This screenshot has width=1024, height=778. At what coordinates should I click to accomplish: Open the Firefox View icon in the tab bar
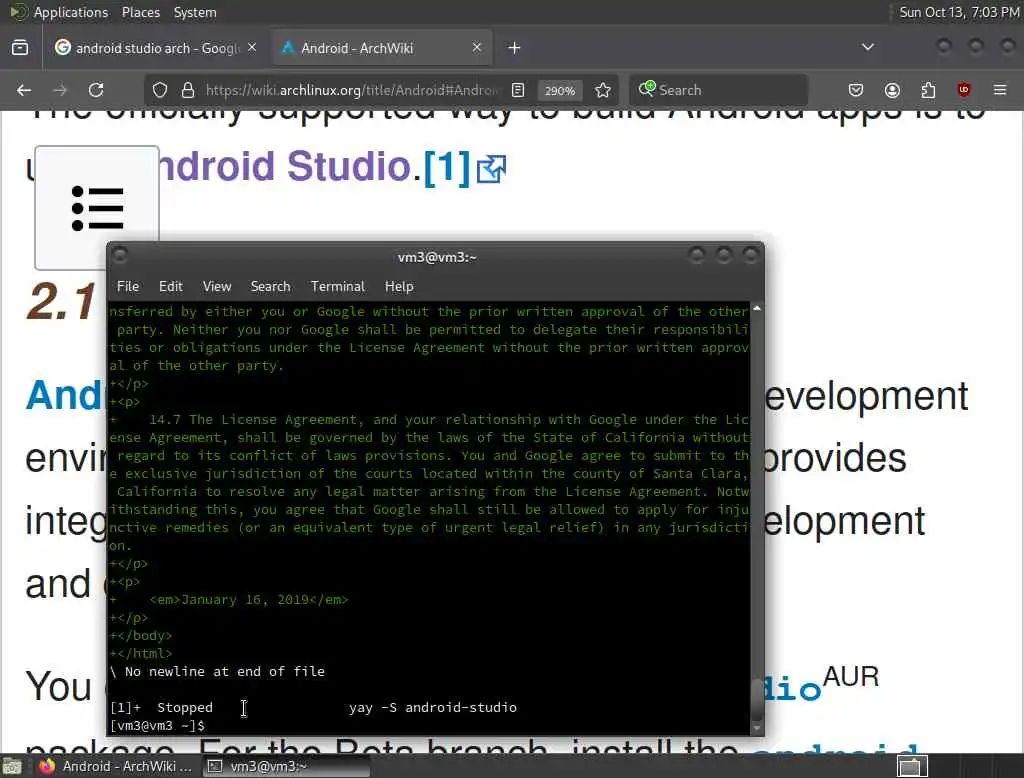tap(20, 48)
